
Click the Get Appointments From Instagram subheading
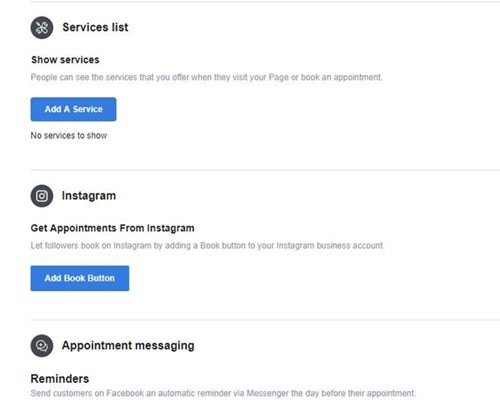tap(112, 228)
